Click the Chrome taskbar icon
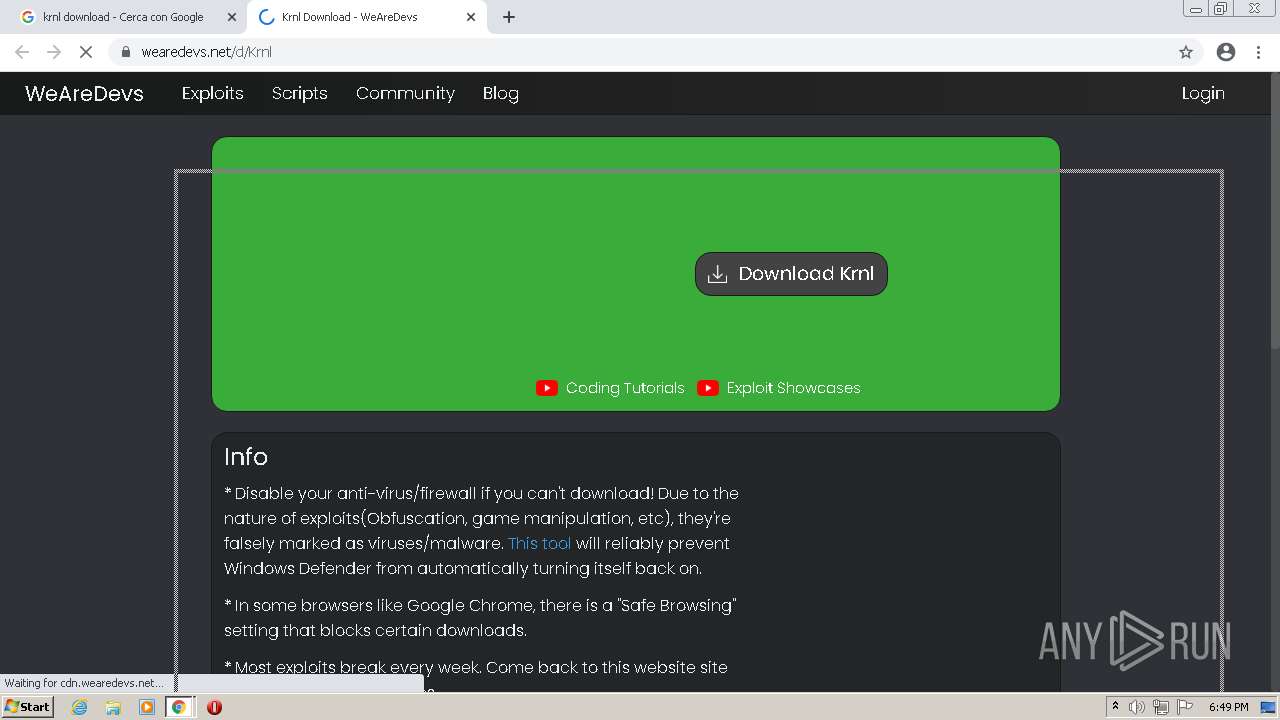Viewport: 1280px width, 720px height. click(179, 707)
